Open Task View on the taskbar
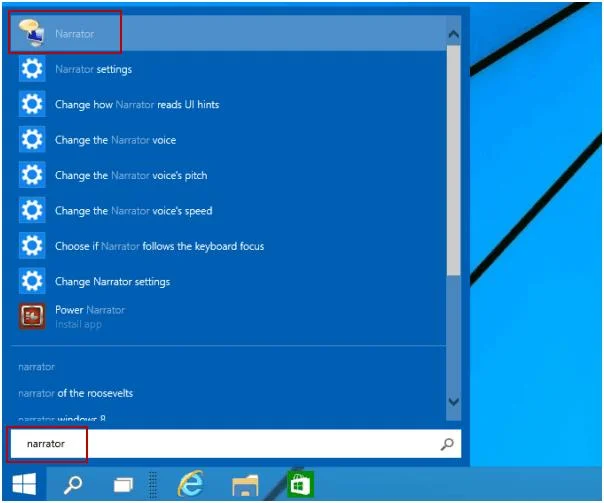Screen dimensions: 604x503 123,485
